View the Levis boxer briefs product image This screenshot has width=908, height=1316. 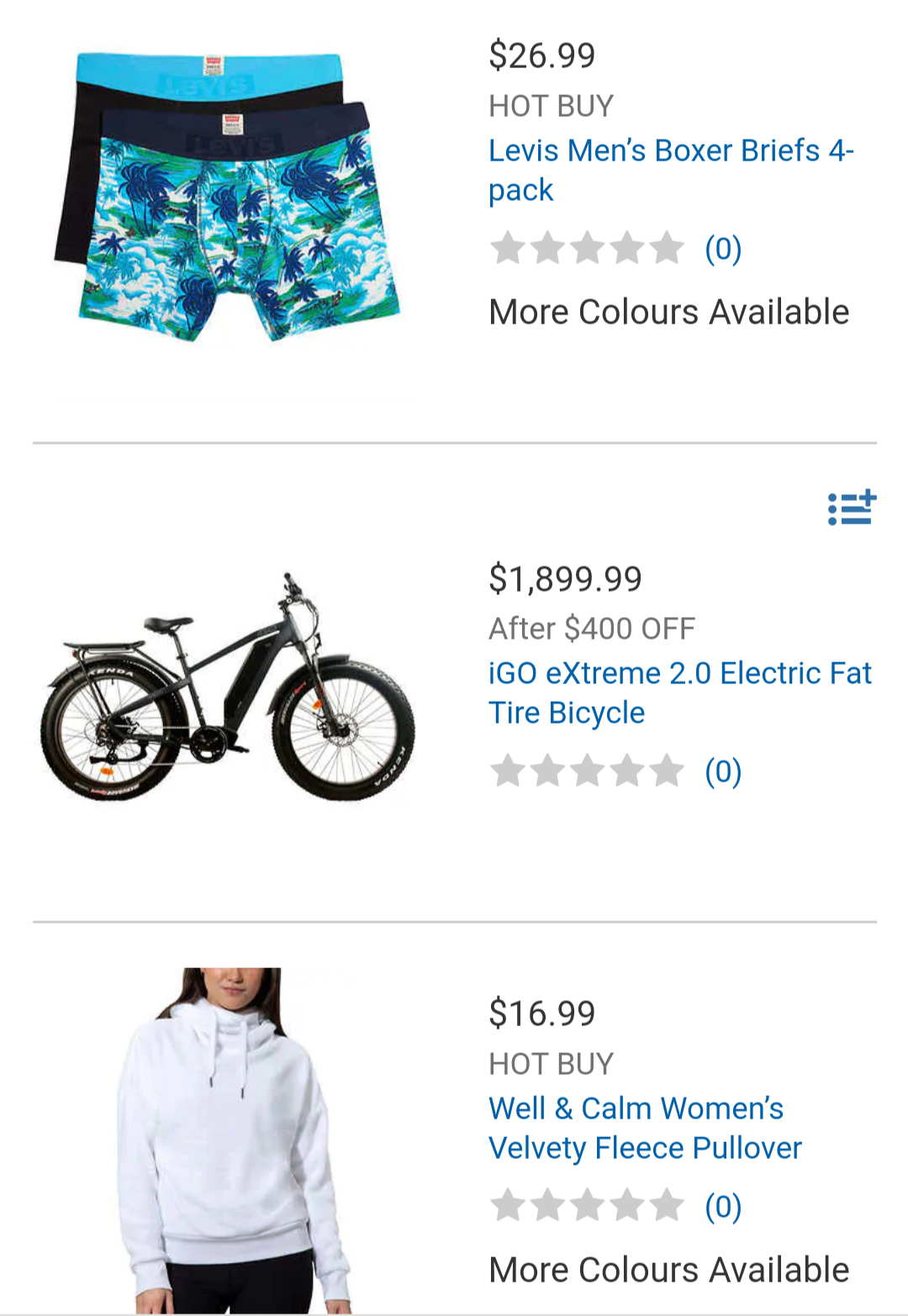click(x=228, y=197)
